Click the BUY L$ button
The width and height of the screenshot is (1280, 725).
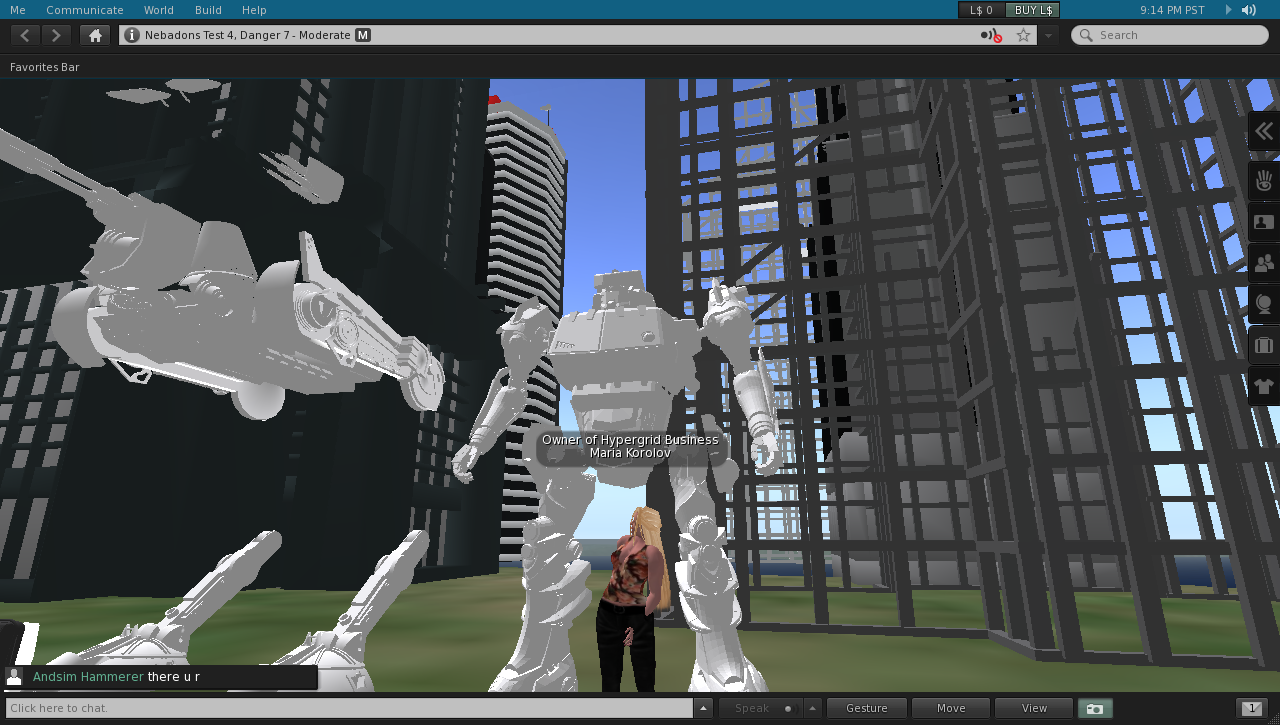tap(1033, 10)
